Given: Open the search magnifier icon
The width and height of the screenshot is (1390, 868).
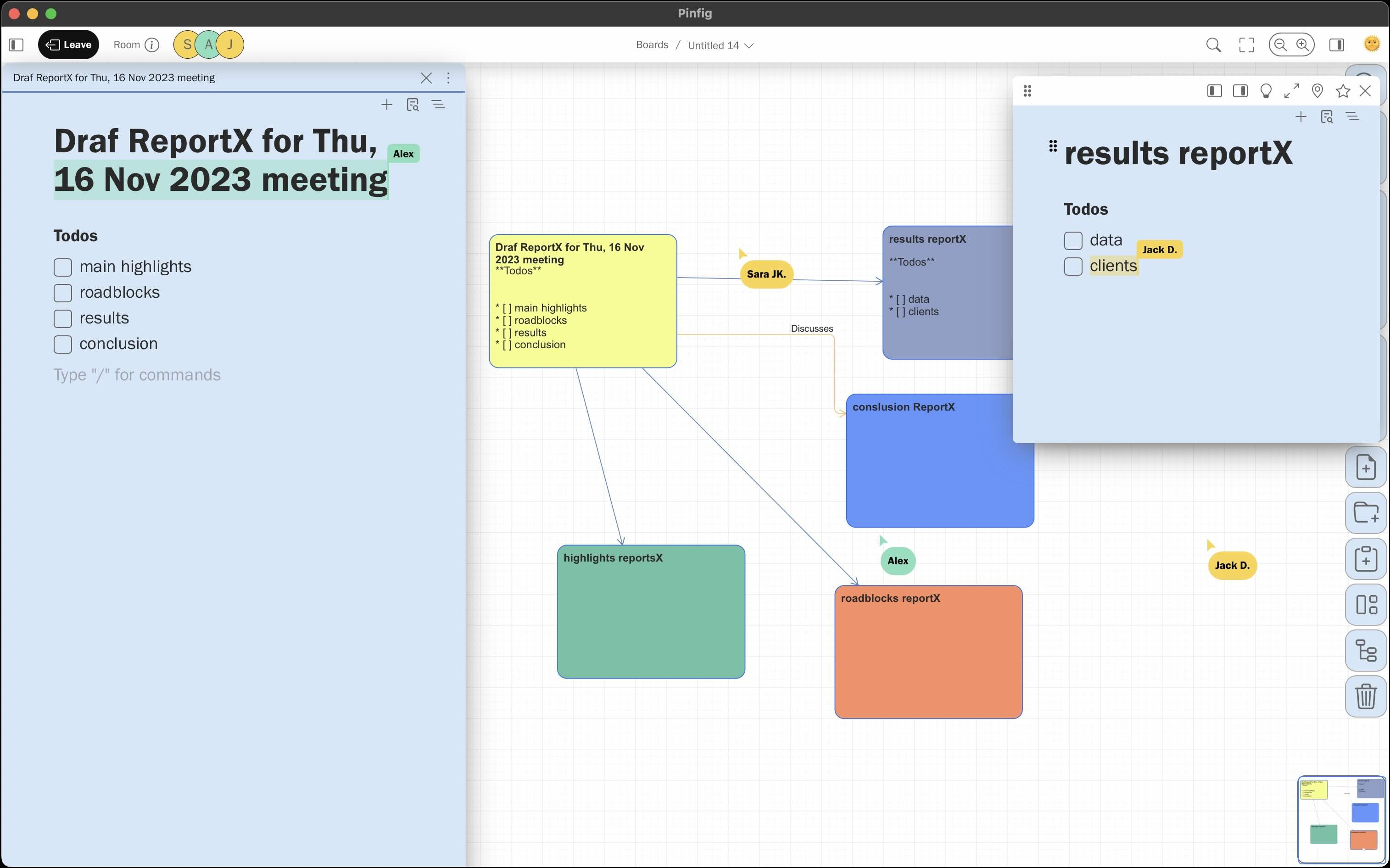Looking at the screenshot, I should tap(1213, 45).
